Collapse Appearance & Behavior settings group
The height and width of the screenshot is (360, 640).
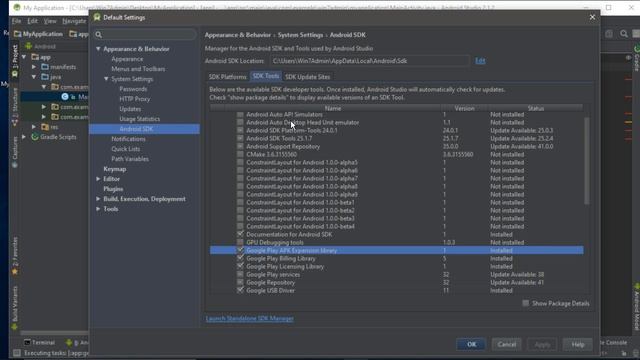(98, 49)
